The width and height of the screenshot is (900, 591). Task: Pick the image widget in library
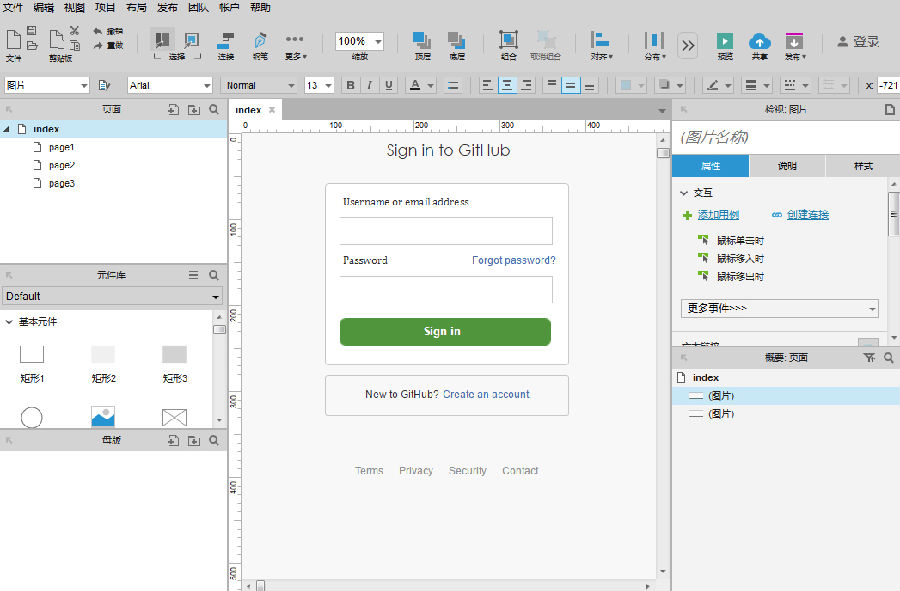pos(103,416)
